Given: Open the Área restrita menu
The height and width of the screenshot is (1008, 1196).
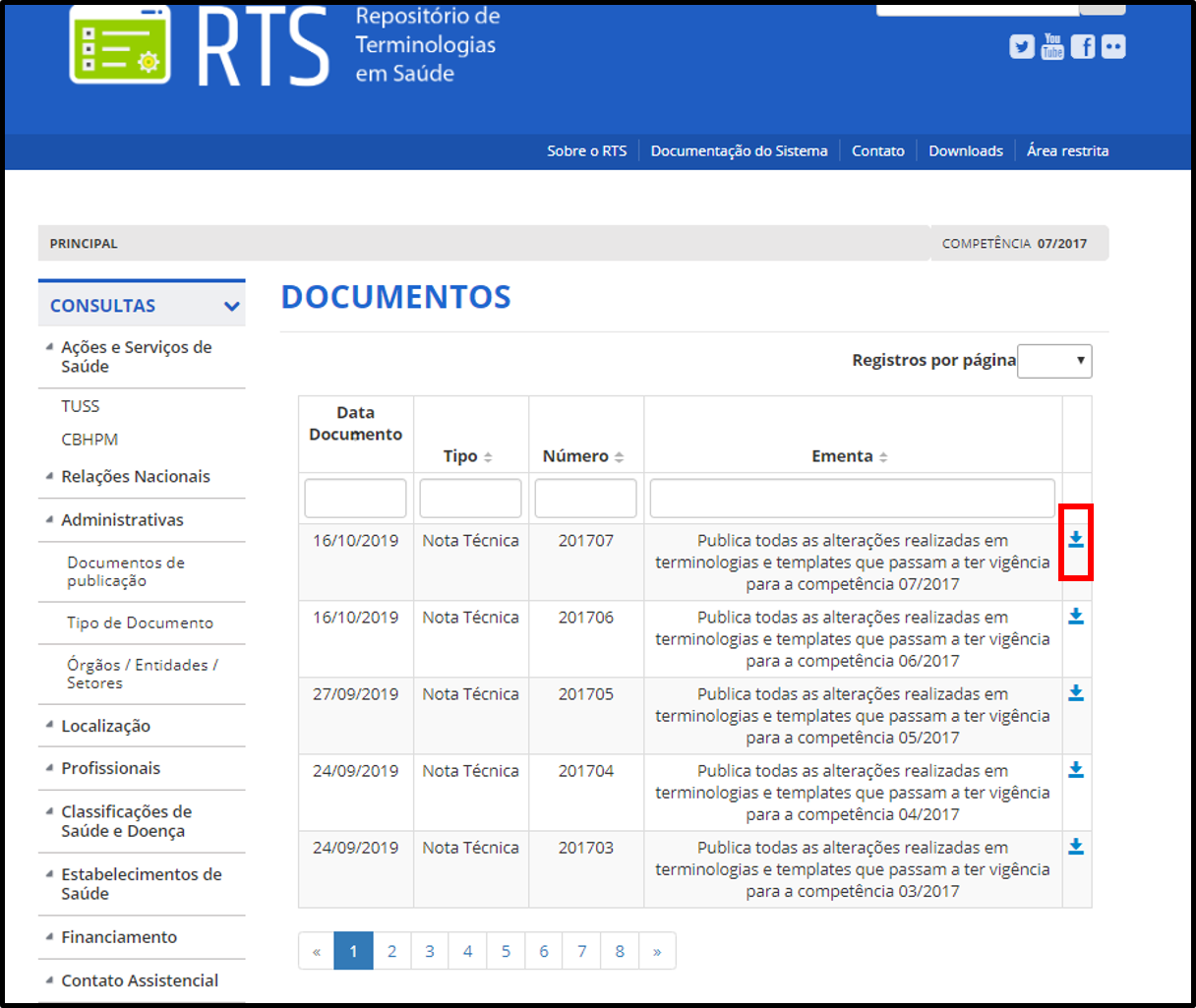Looking at the screenshot, I should [1067, 150].
